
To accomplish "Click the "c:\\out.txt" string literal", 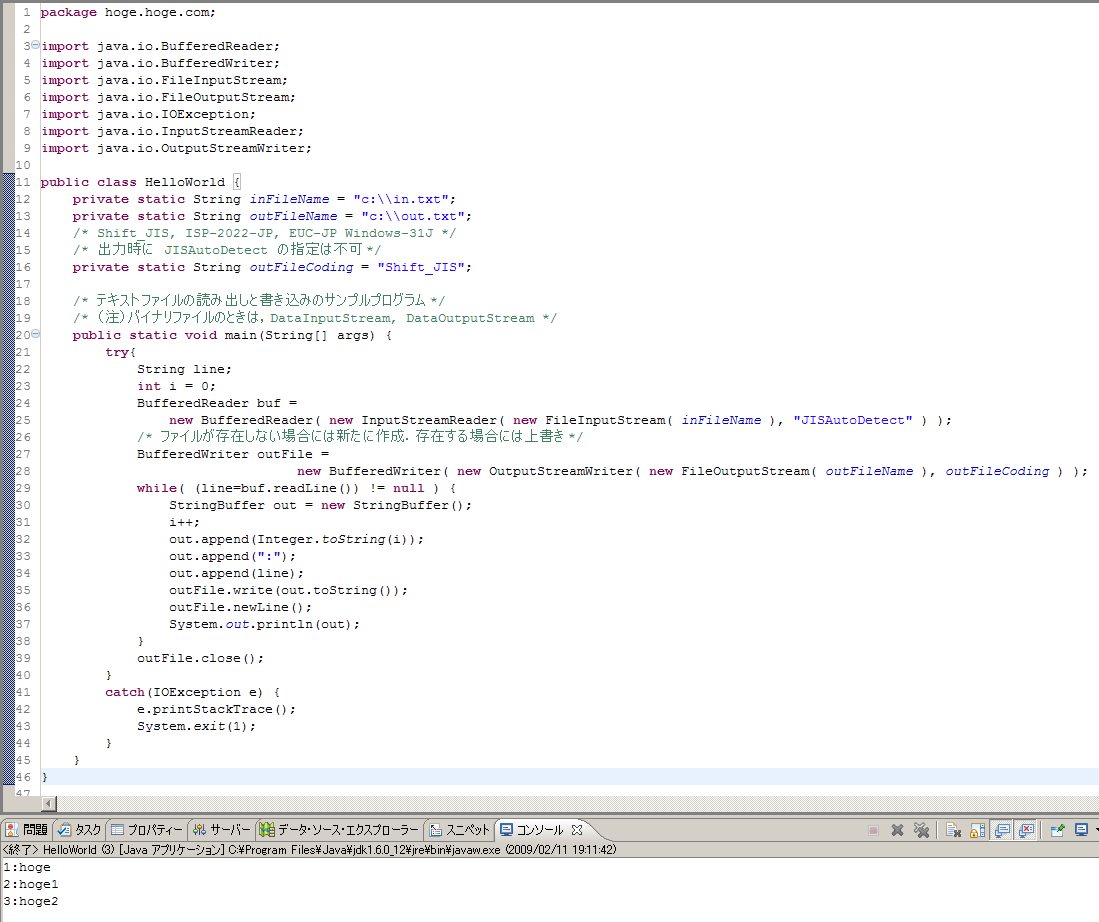I will tap(413, 216).
